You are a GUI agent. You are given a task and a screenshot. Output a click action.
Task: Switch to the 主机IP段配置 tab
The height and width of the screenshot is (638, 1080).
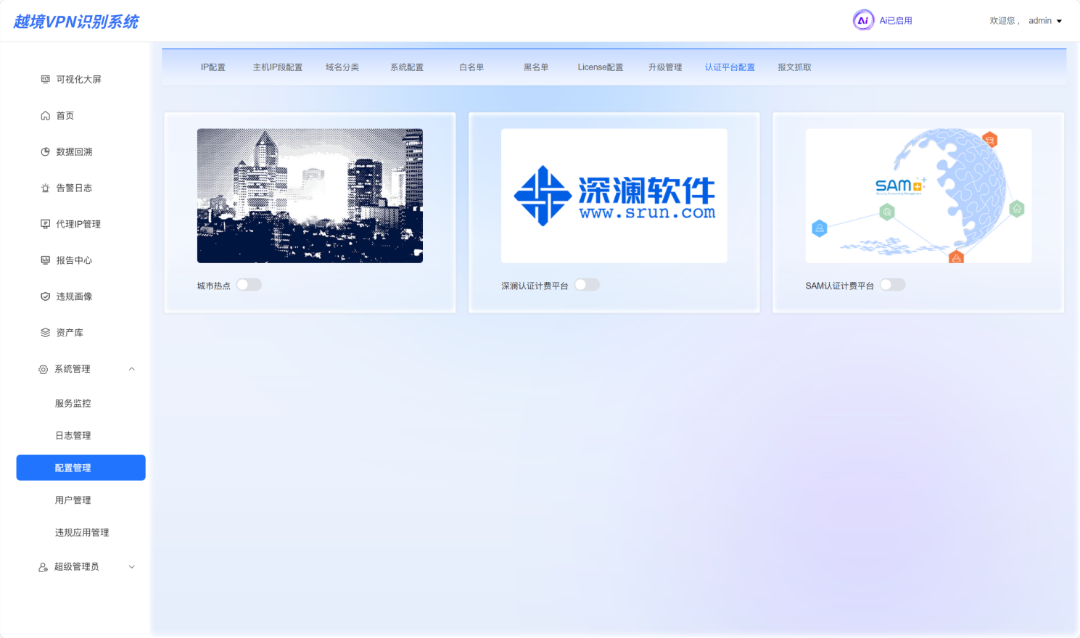(x=278, y=68)
